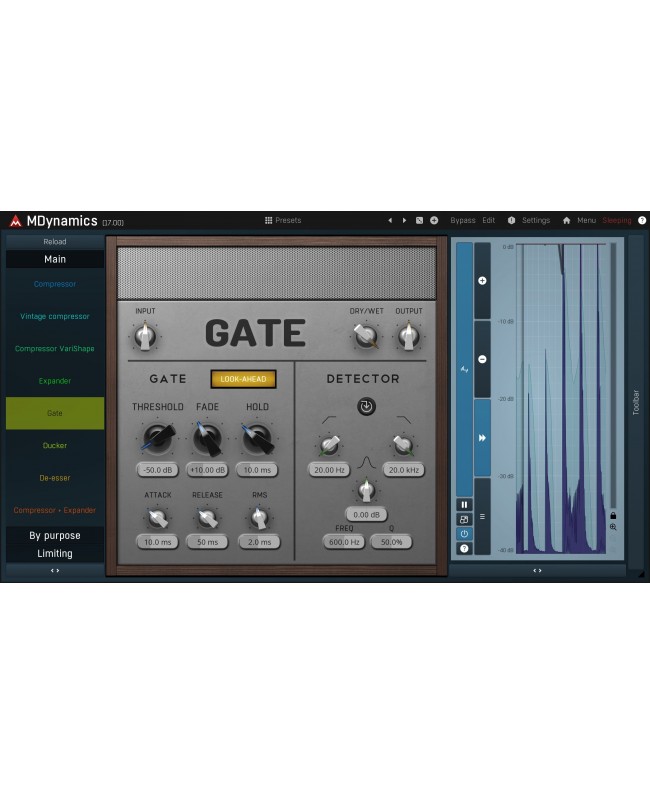Viewport: 650px width, 794px height.
Task: Toggle the detector side-chain listen icon
Action: [x=366, y=406]
